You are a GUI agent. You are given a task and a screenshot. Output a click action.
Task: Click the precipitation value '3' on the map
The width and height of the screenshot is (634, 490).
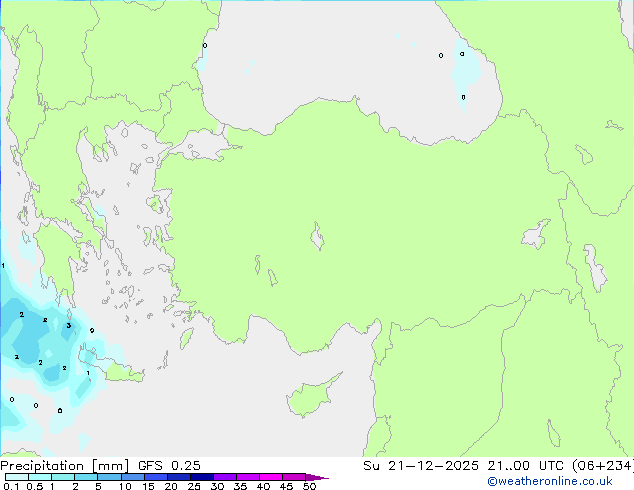(x=69, y=325)
